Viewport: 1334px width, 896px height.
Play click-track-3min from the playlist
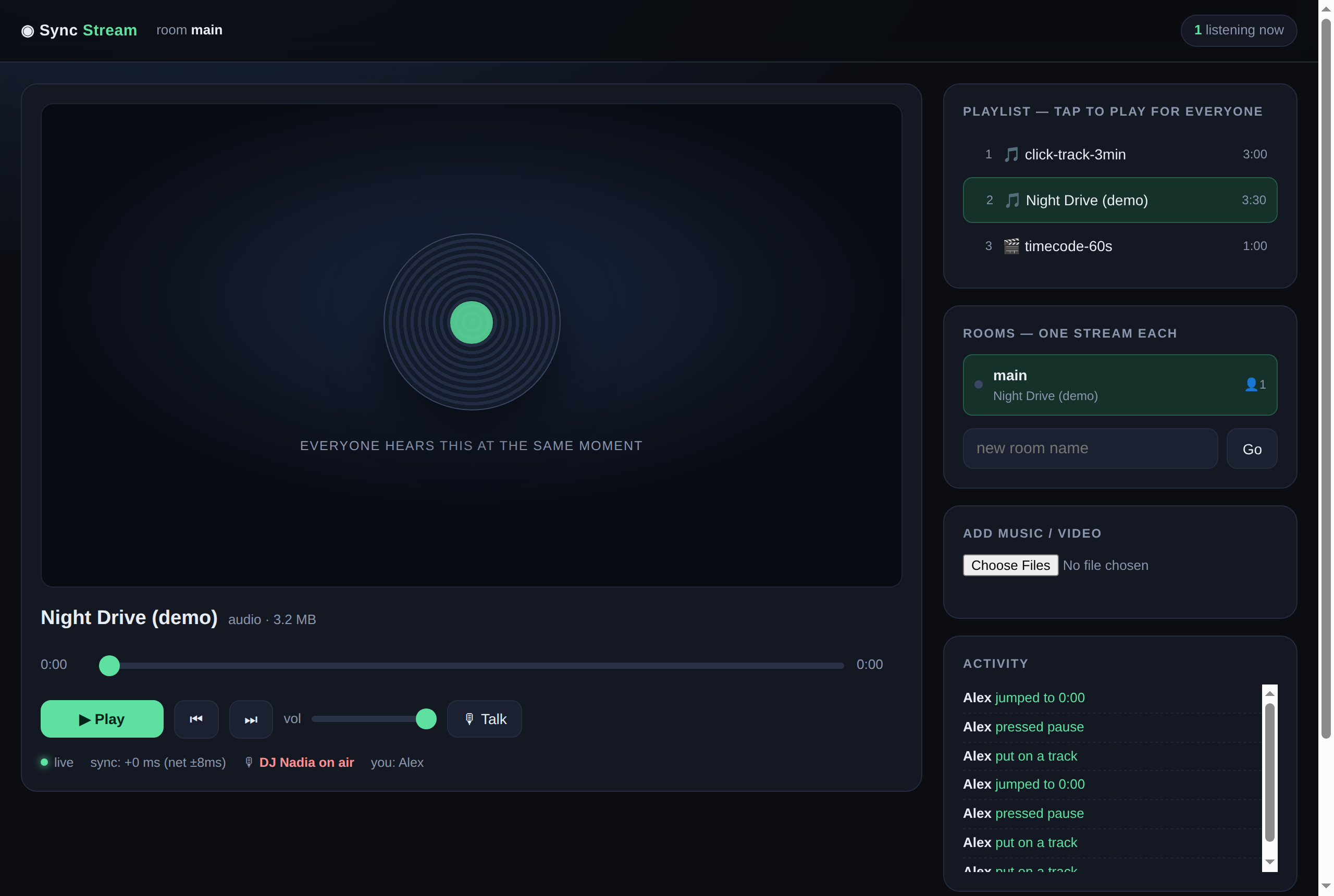pyautogui.click(x=1120, y=154)
